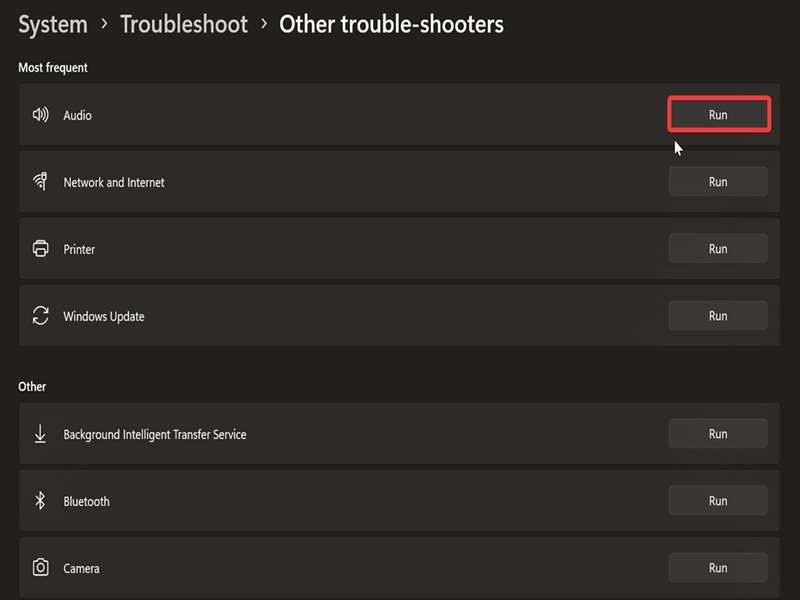Click the Other trouble-shooters page title
This screenshot has width=800, height=600.
coord(391,24)
